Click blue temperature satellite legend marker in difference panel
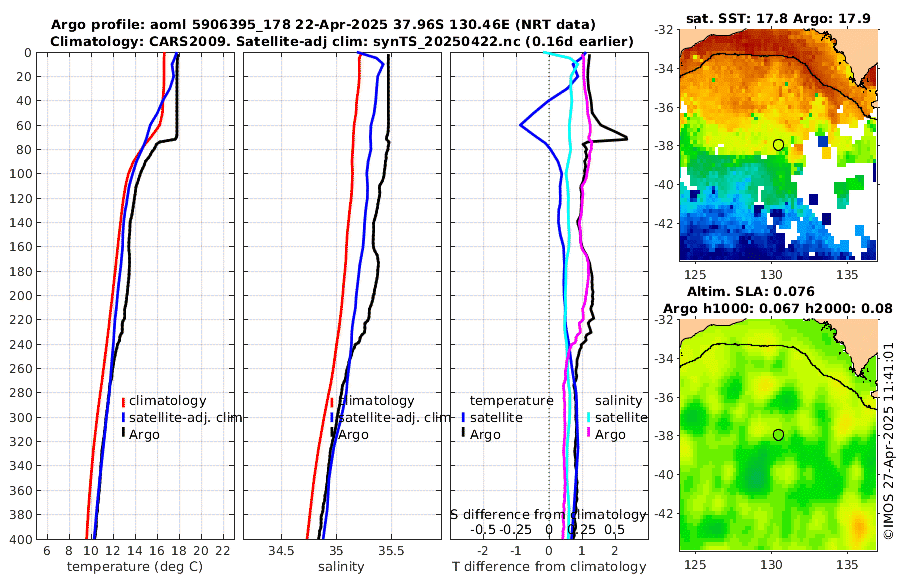 (463, 417)
